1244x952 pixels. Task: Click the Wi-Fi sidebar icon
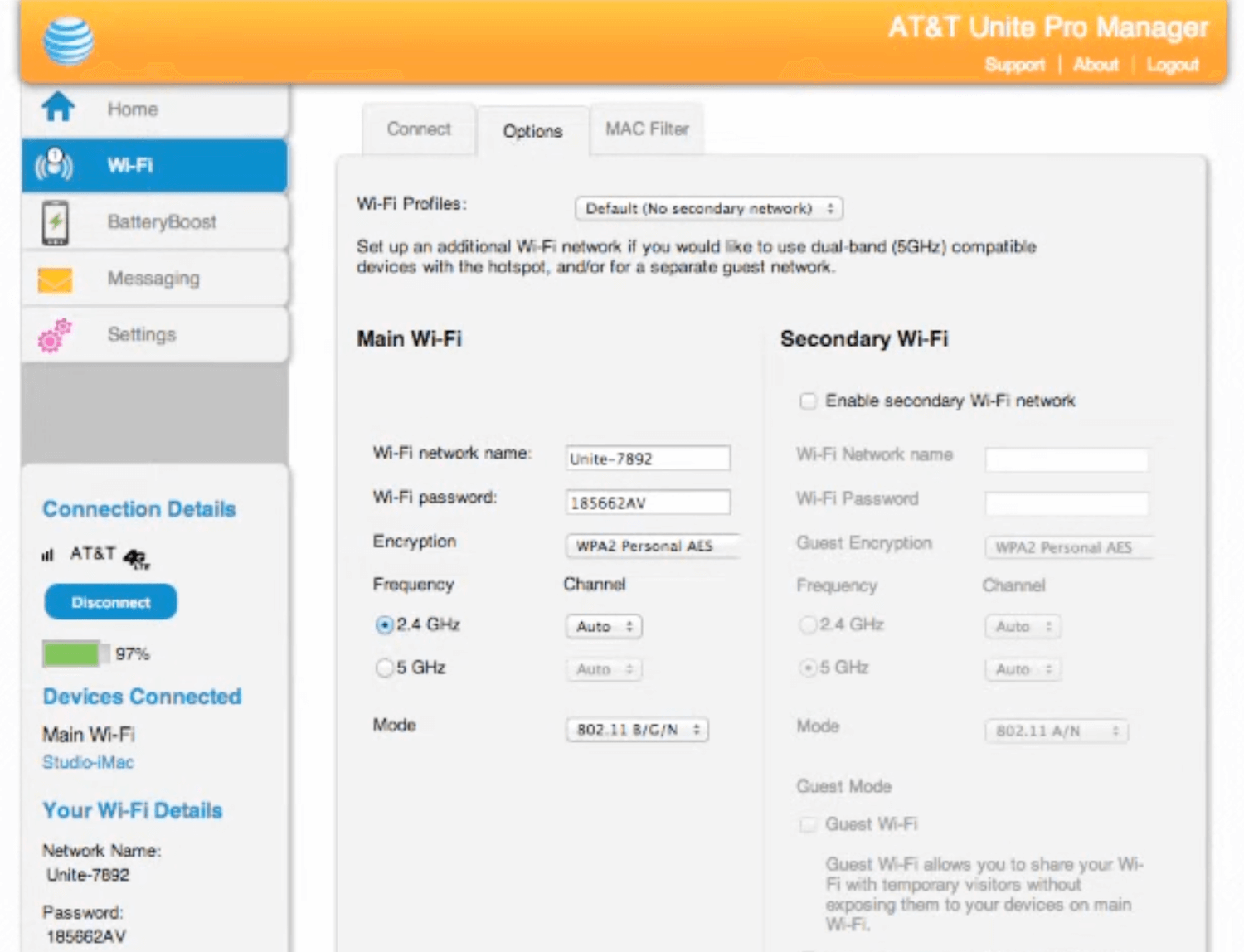click(x=55, y=165)
